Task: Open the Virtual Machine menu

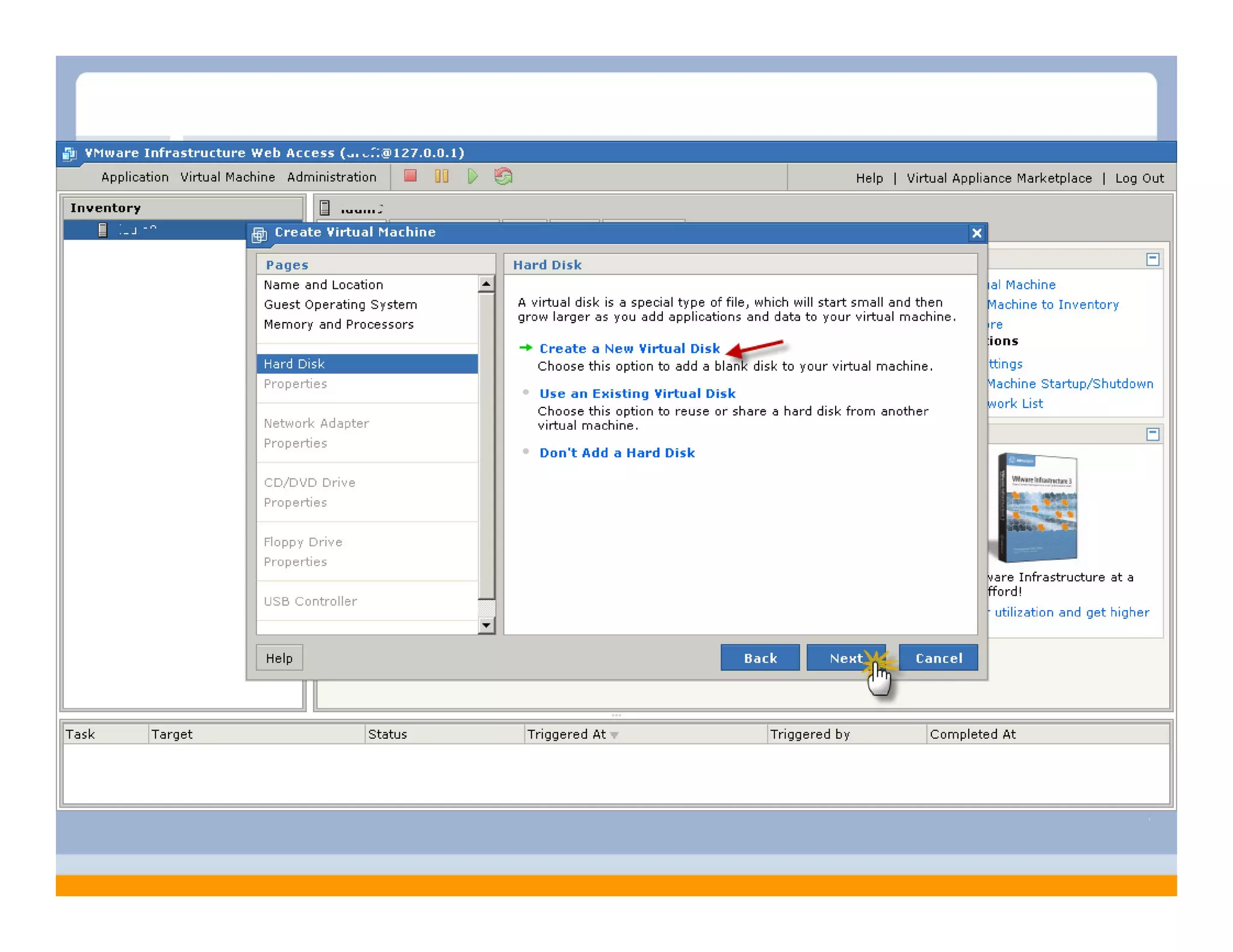Action: (228, 178)
